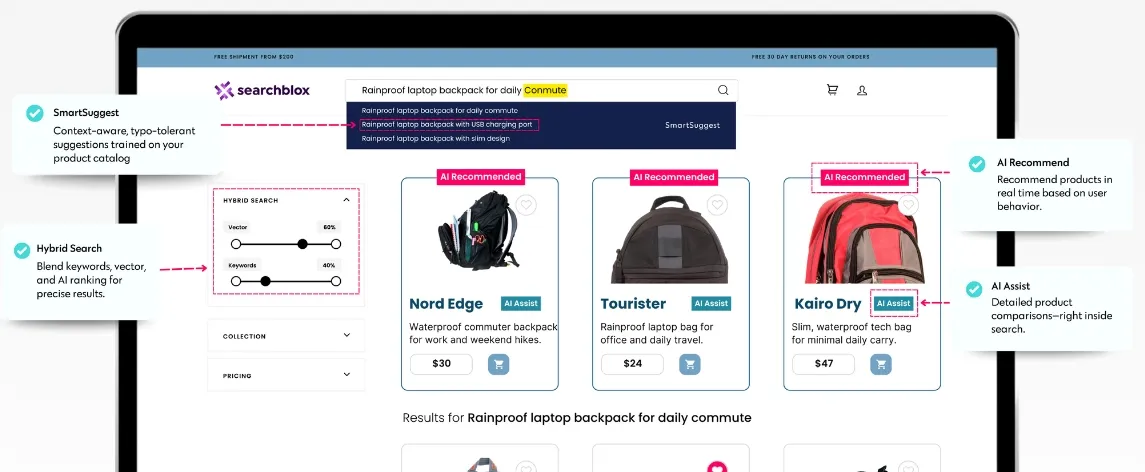Click the searchblox logo
Viewport: 1145px width, 472px height.
[262, 91]
